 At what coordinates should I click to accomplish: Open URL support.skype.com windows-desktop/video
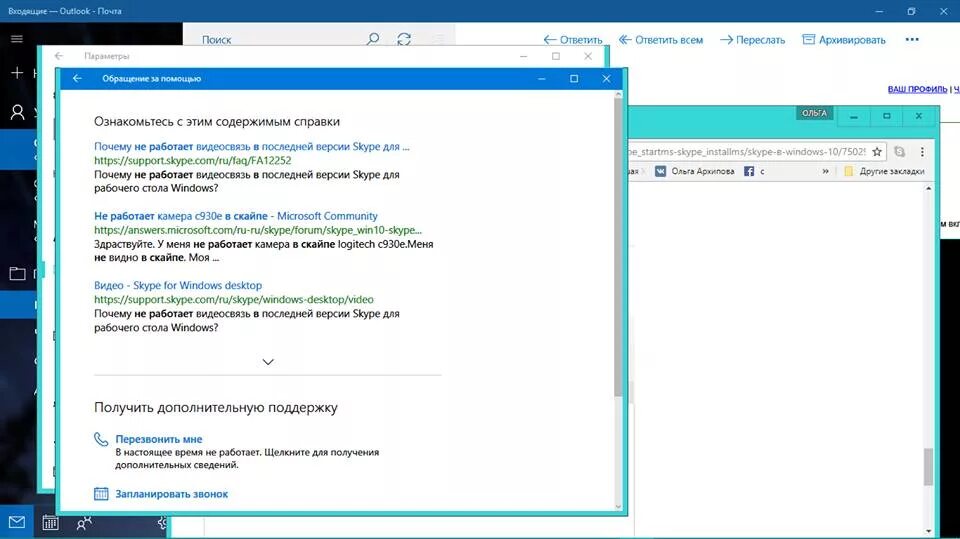234,300
